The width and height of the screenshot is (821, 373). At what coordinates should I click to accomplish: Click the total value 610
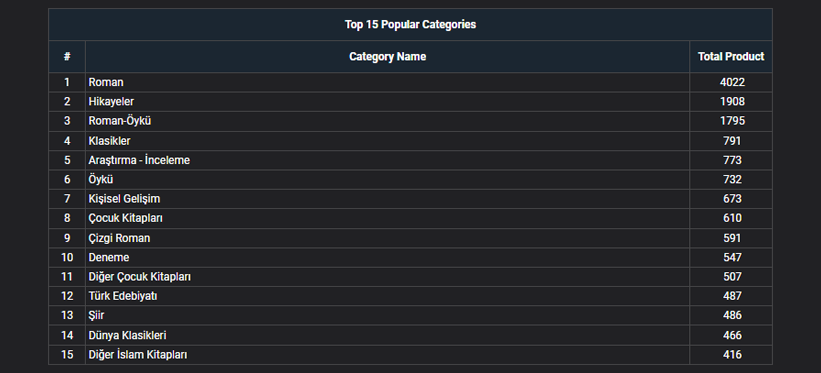732,218
